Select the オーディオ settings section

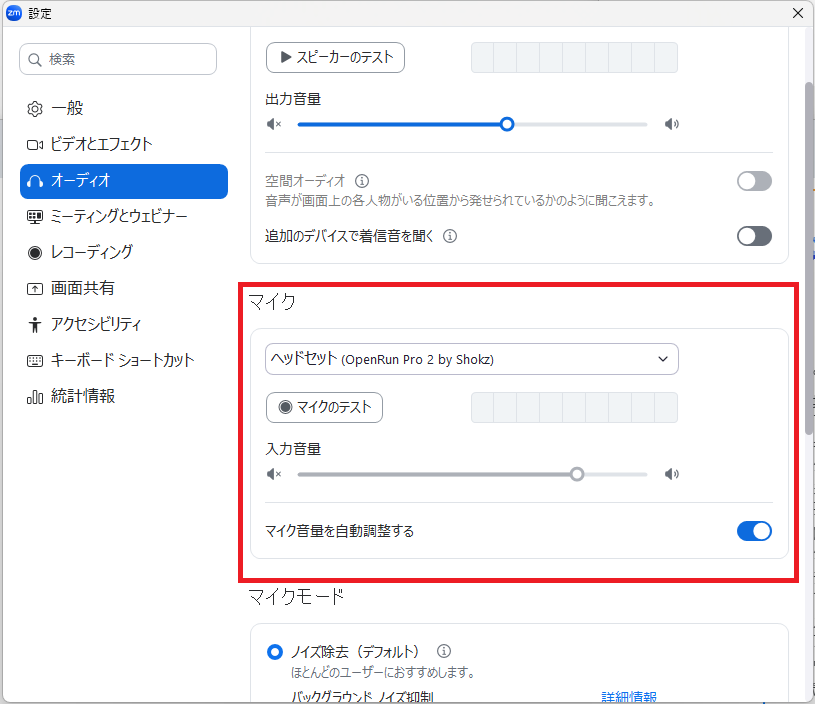124,181
